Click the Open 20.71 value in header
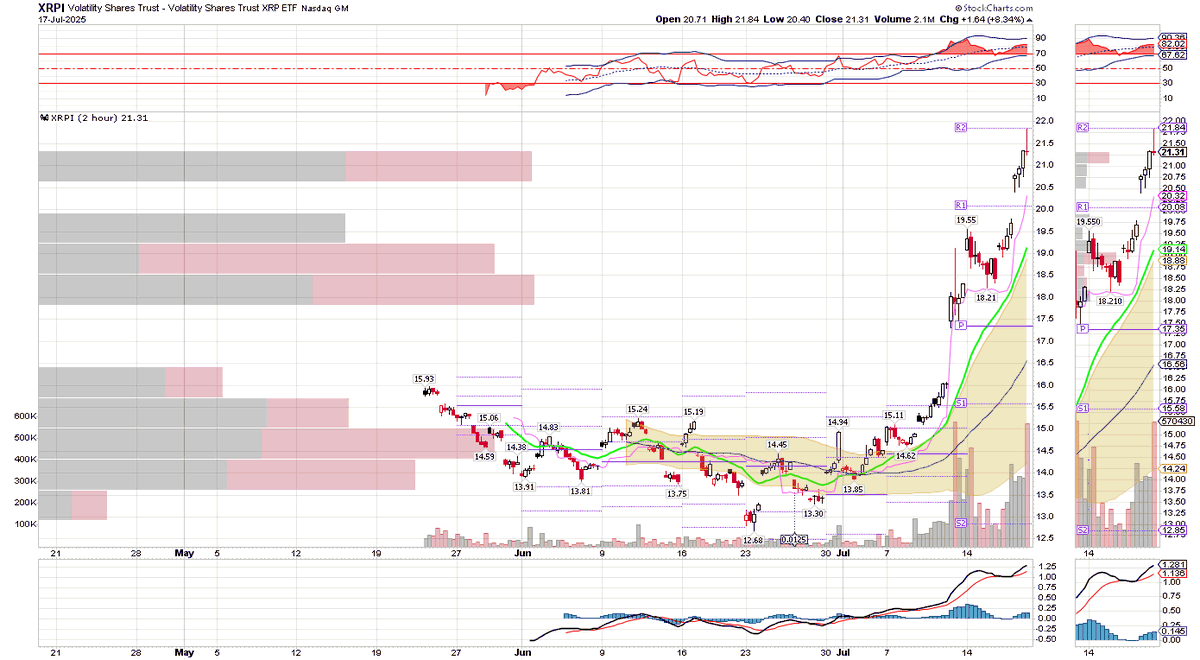 pyautogui.click(x=684, y=19)
